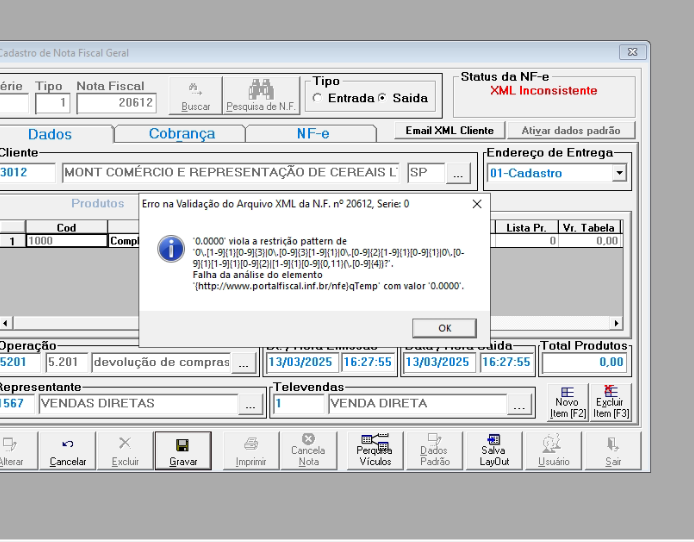Viewport: 694px width, 542px height.
Task: Open the Televendas lookup ellipsis button
Action: (519, 404)
